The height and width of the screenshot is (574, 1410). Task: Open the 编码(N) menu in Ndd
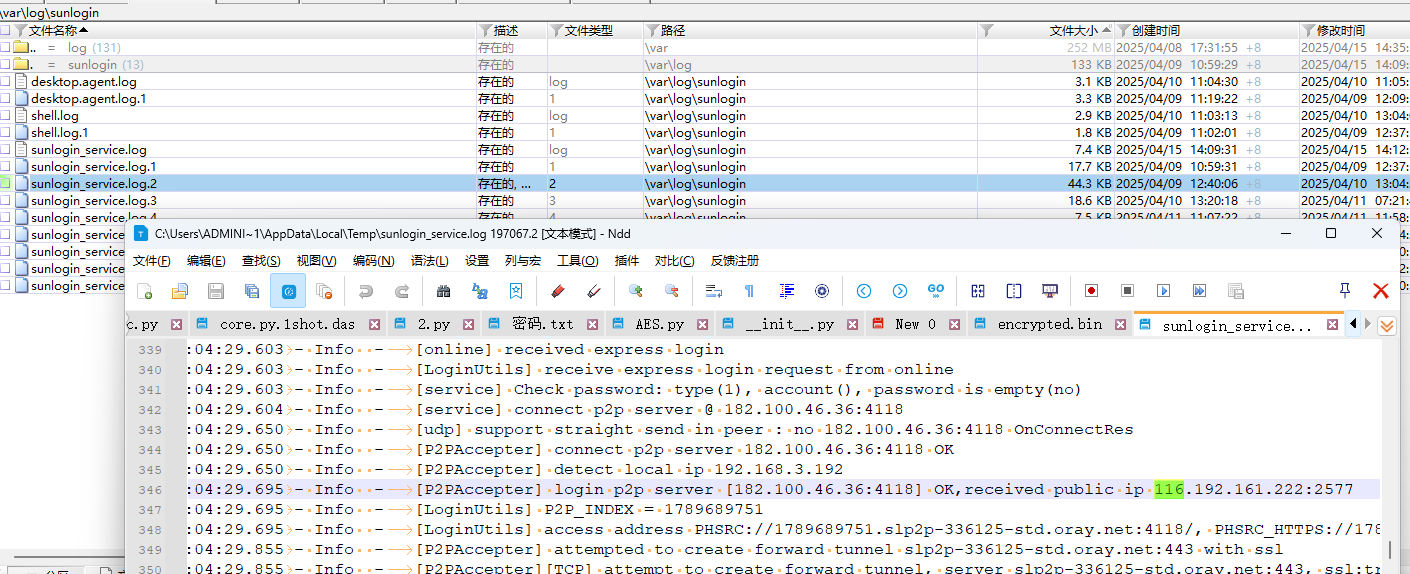pos(373,261)
